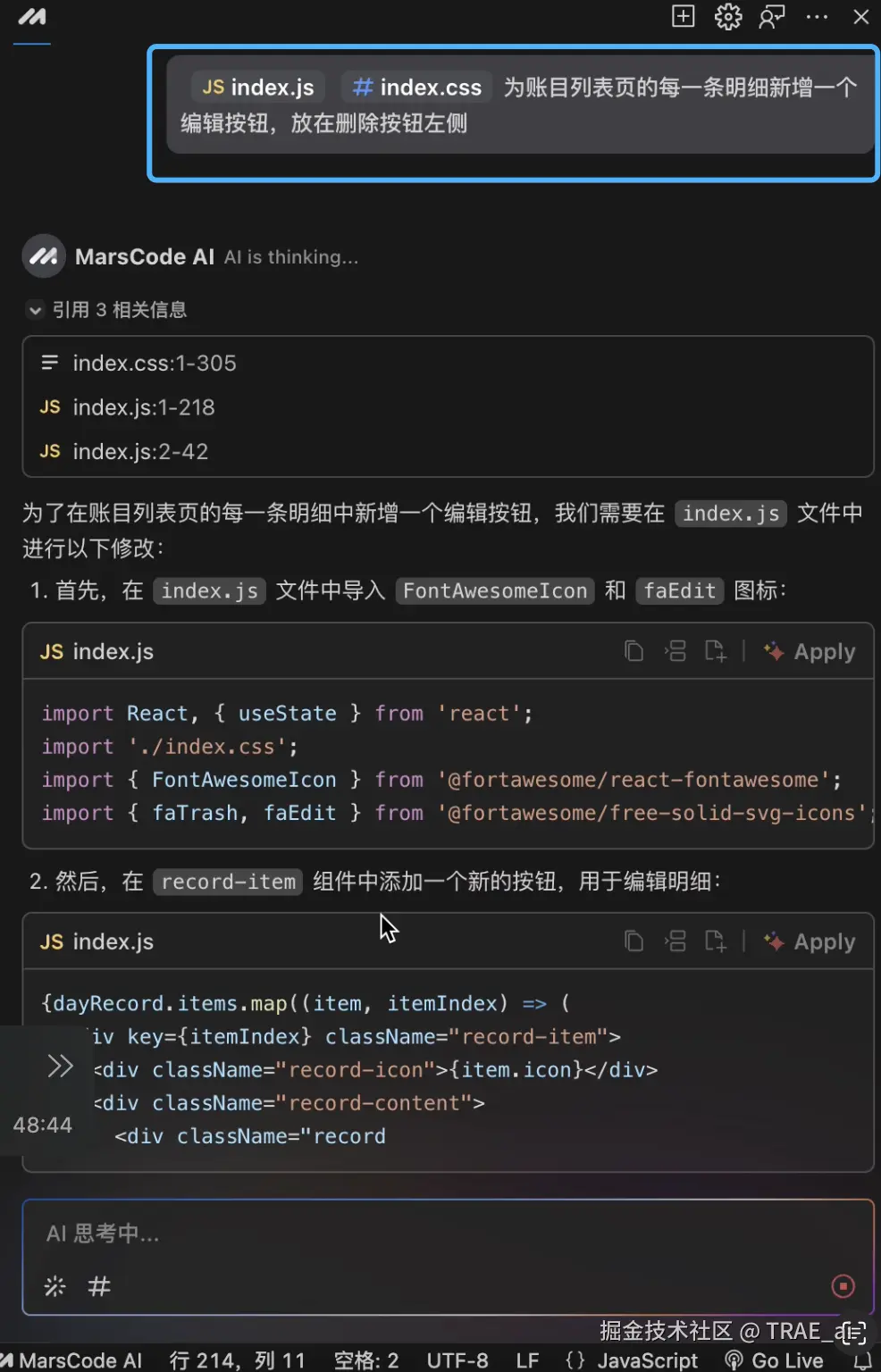Open index.css:1-305 reference
The height and width of the screenshot is (1372, 881).
pos(155,364)
